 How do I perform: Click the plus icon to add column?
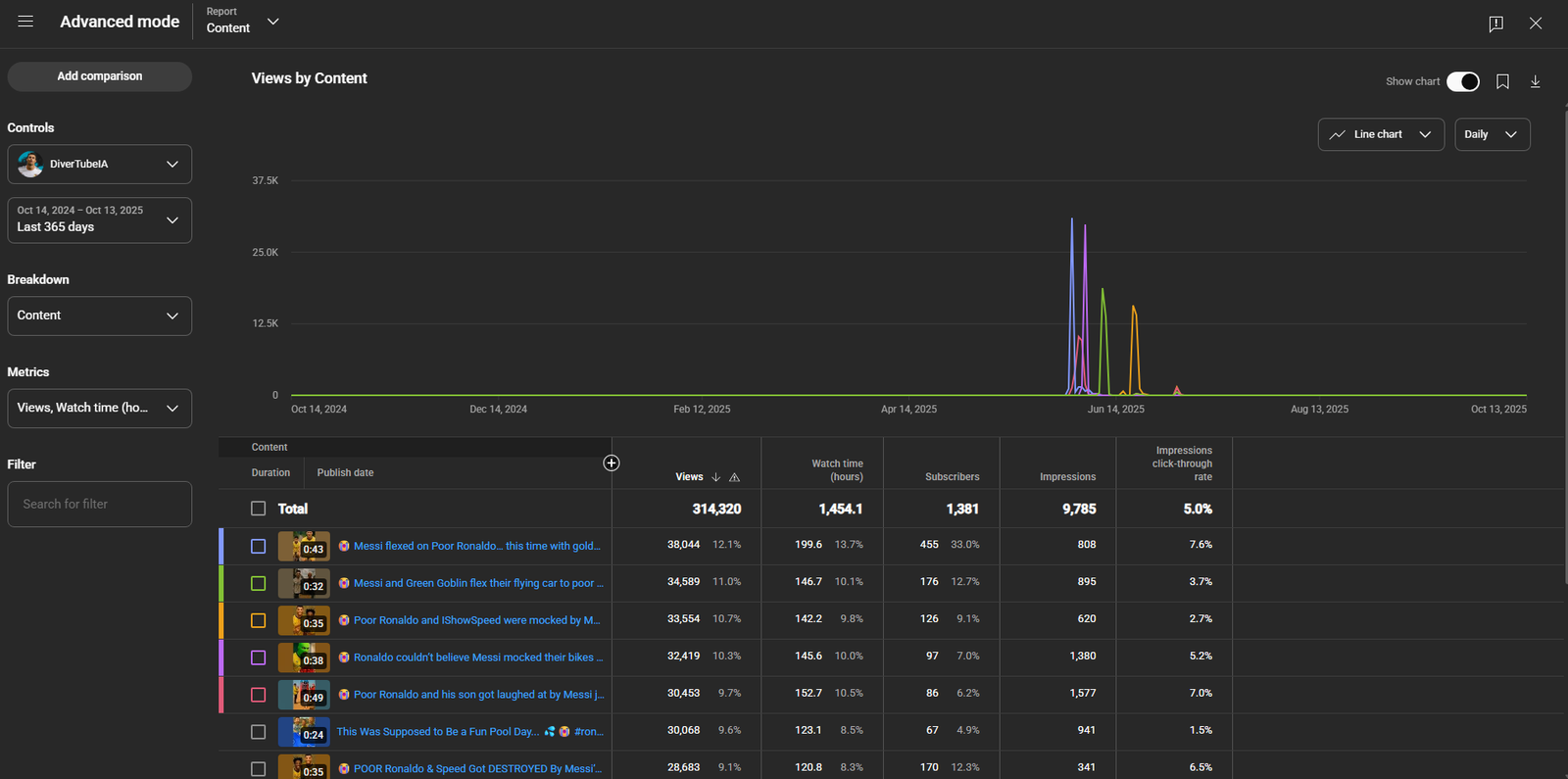(612, 463)
